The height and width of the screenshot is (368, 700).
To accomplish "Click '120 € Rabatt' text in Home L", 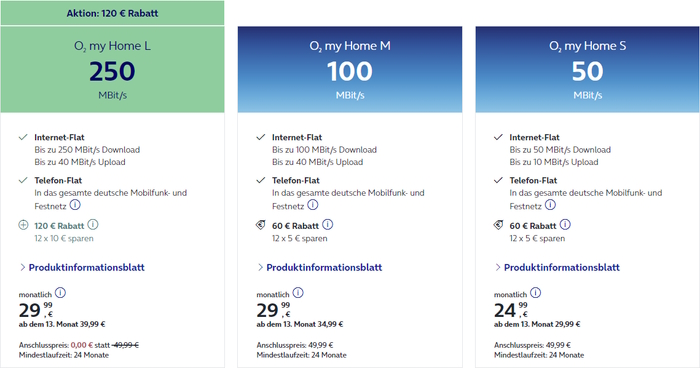I will (x=59, y=226).
